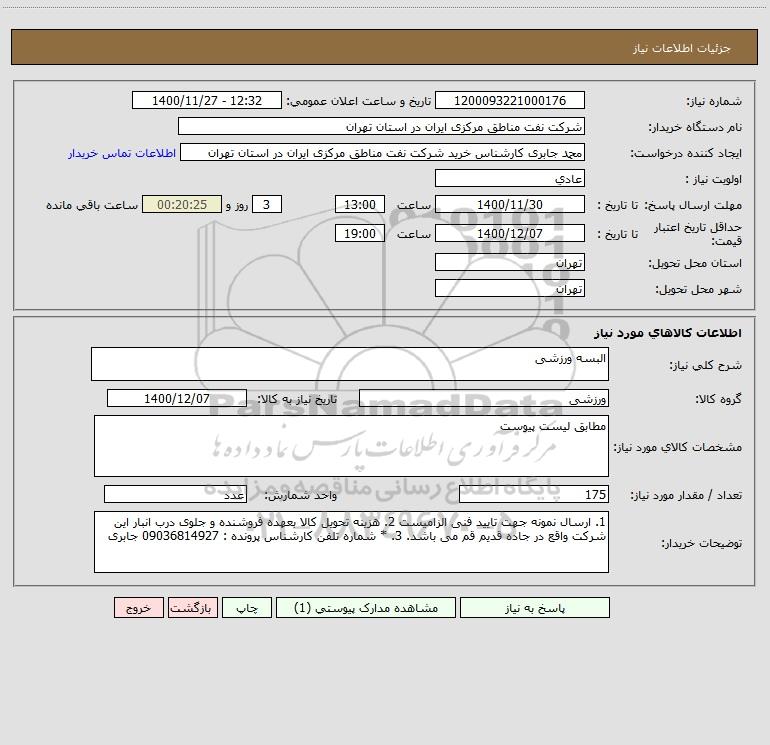The image size is (770, 745).
Task: Click the quantity field 175
Action: coord(534,494)
